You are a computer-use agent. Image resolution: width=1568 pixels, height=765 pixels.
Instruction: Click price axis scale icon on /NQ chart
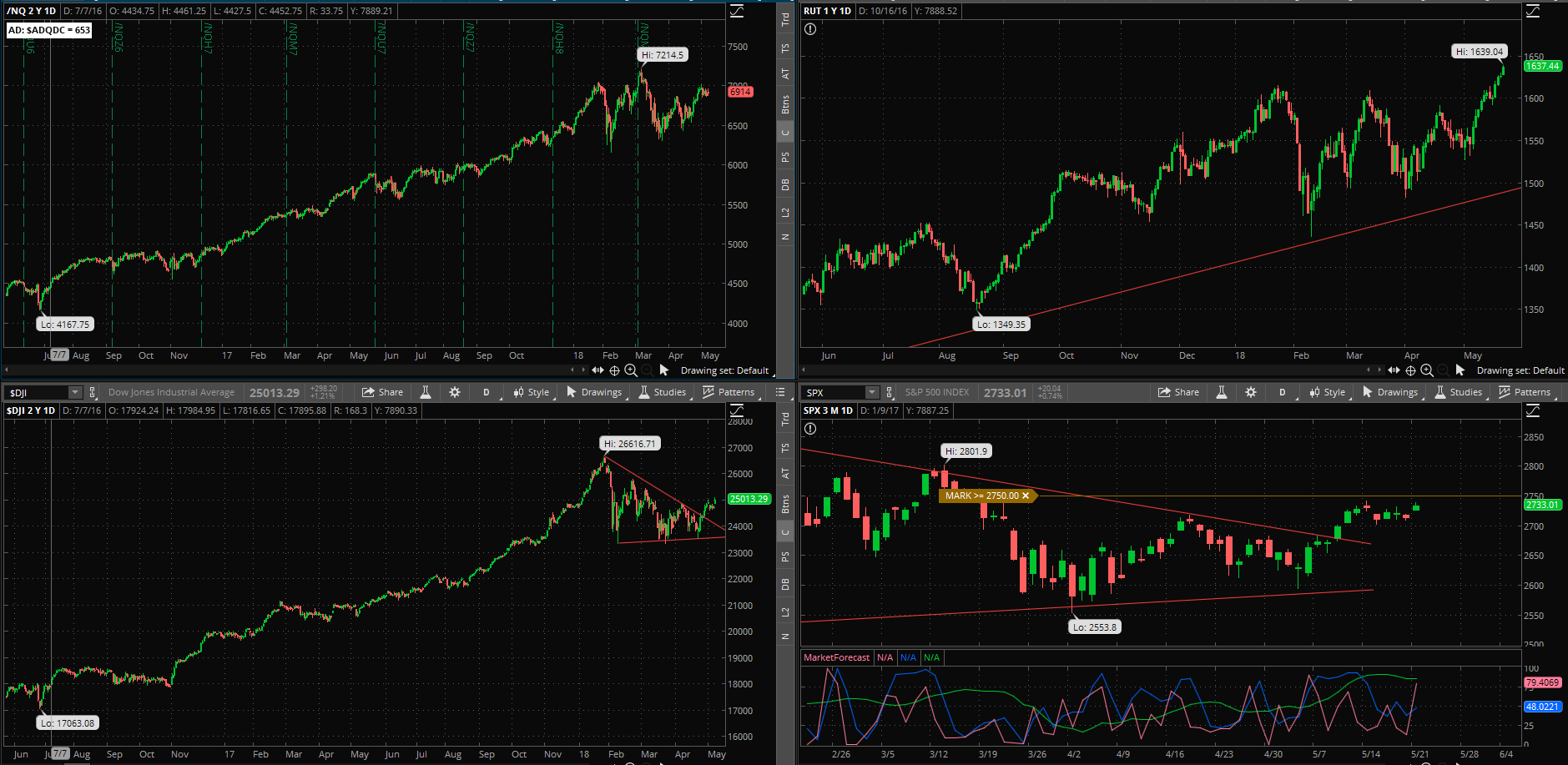(x=737, y=11)
